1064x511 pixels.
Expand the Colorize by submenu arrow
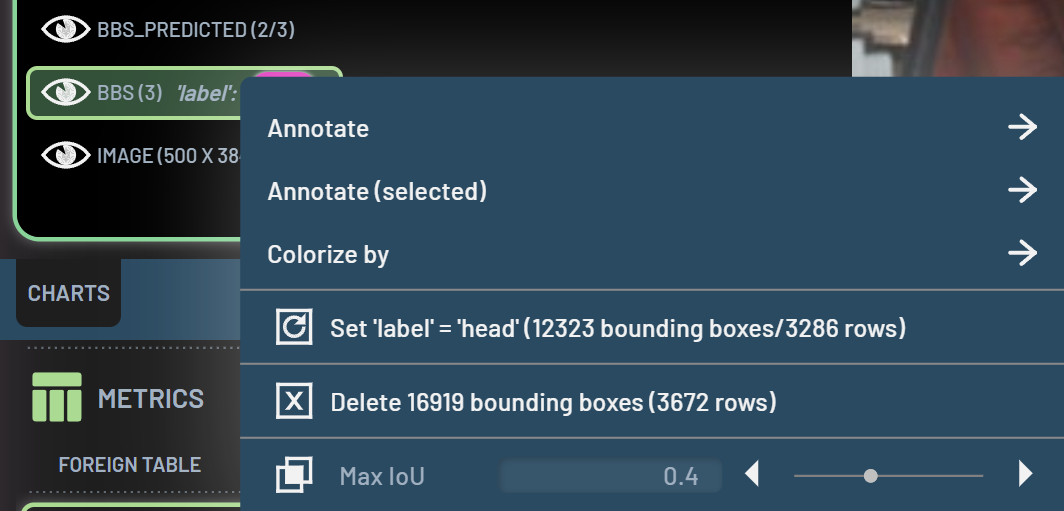pos(1021,254)
